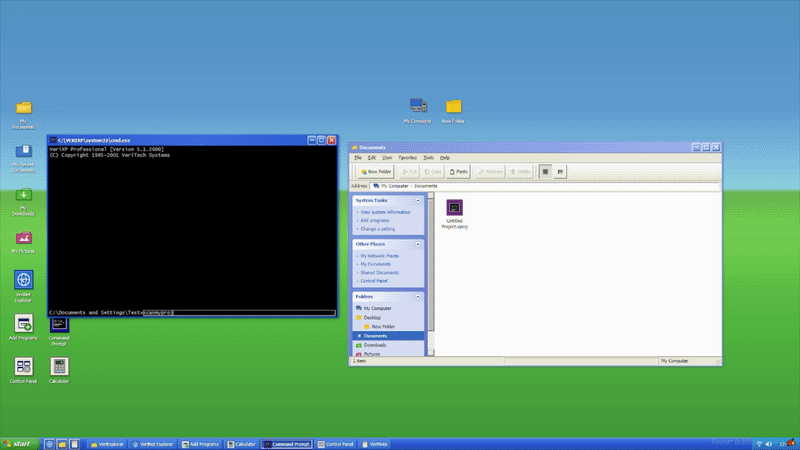Open My Pictures desktop icon

[23, 242]
